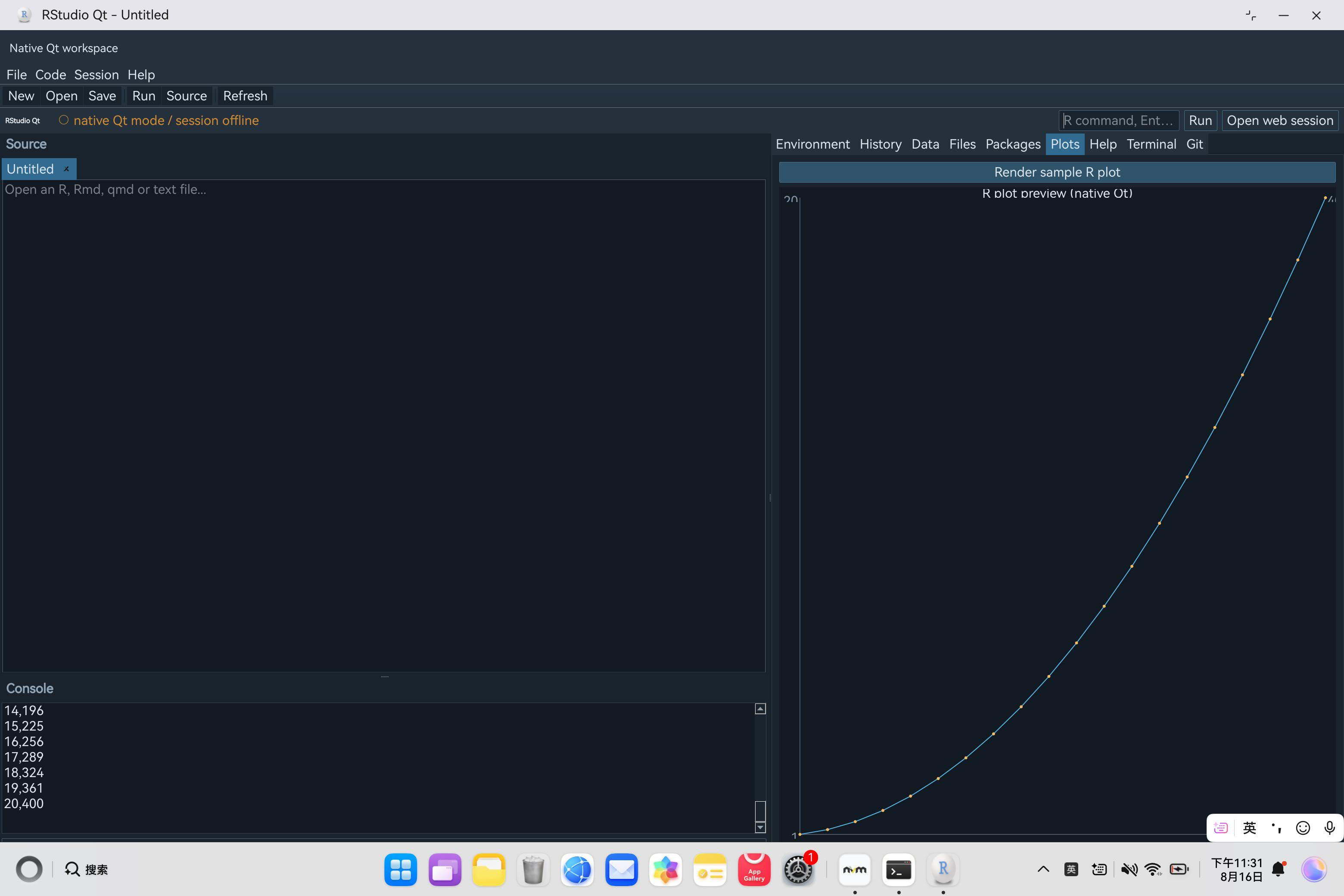This screenshot has height=896, width=1344.
Task: Click the Open toolbar button
Action: click(62, 96)
